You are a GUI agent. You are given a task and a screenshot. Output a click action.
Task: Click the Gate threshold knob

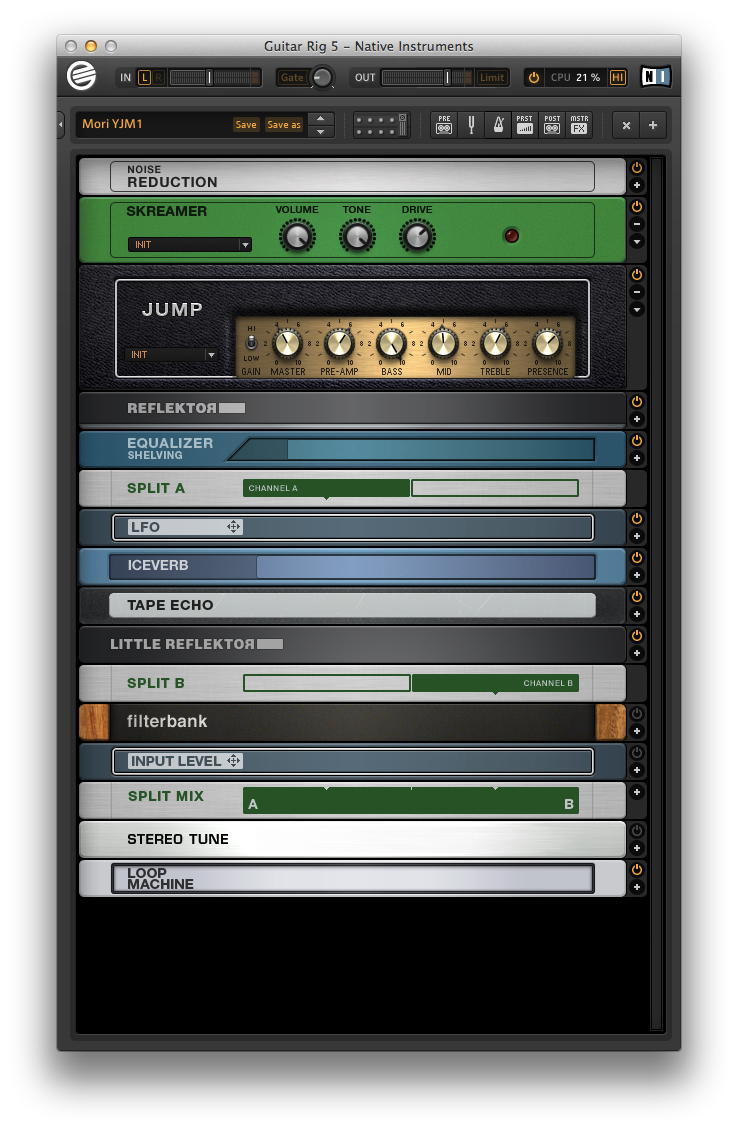pyautogui.click(x=321, y=77)
